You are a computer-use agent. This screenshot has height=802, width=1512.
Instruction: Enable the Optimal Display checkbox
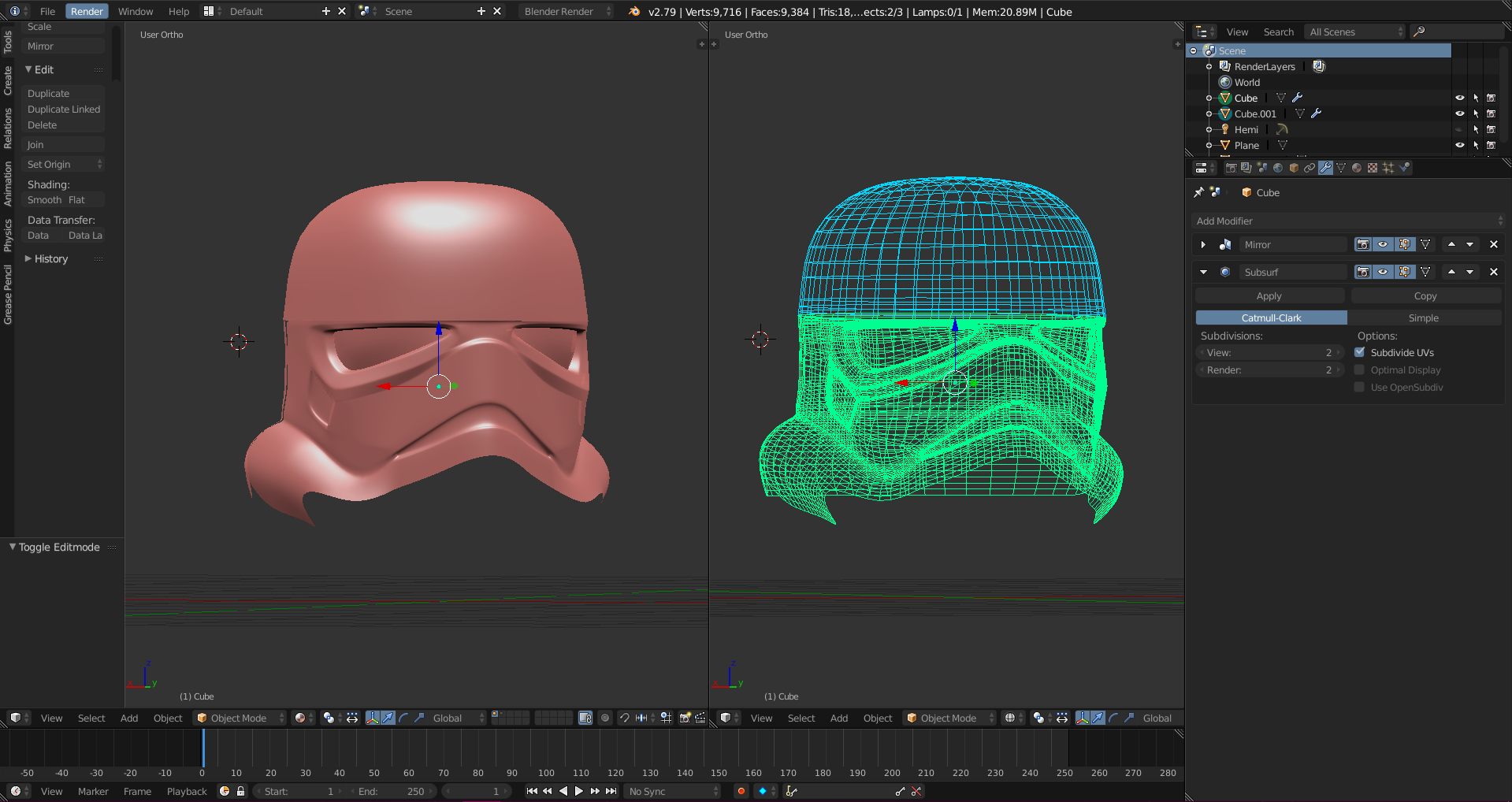pos(1359,369)
